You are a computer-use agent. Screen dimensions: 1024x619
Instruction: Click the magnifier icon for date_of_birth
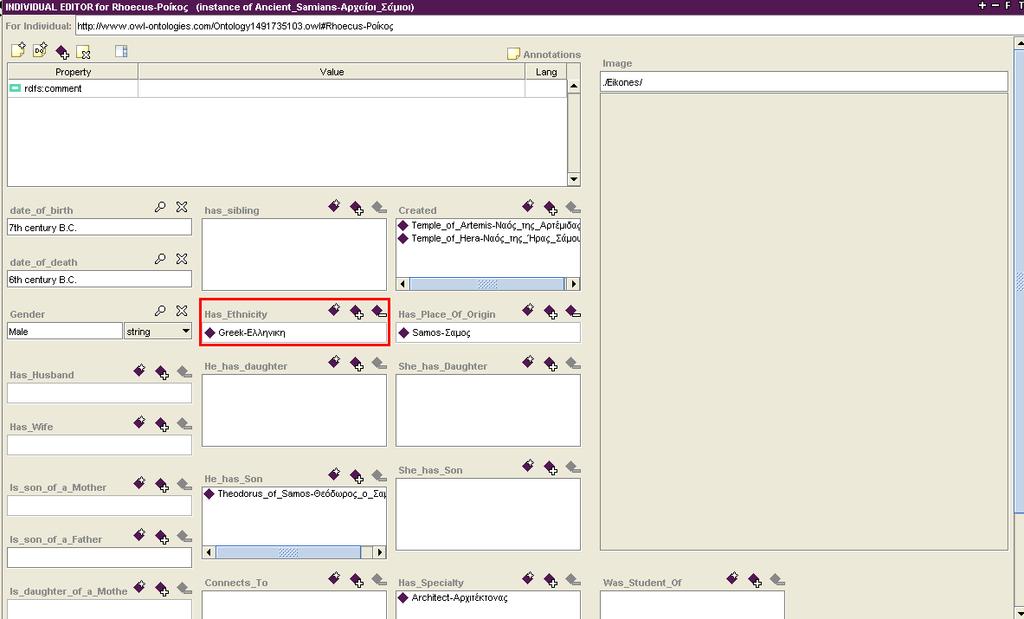click(160, 207)
